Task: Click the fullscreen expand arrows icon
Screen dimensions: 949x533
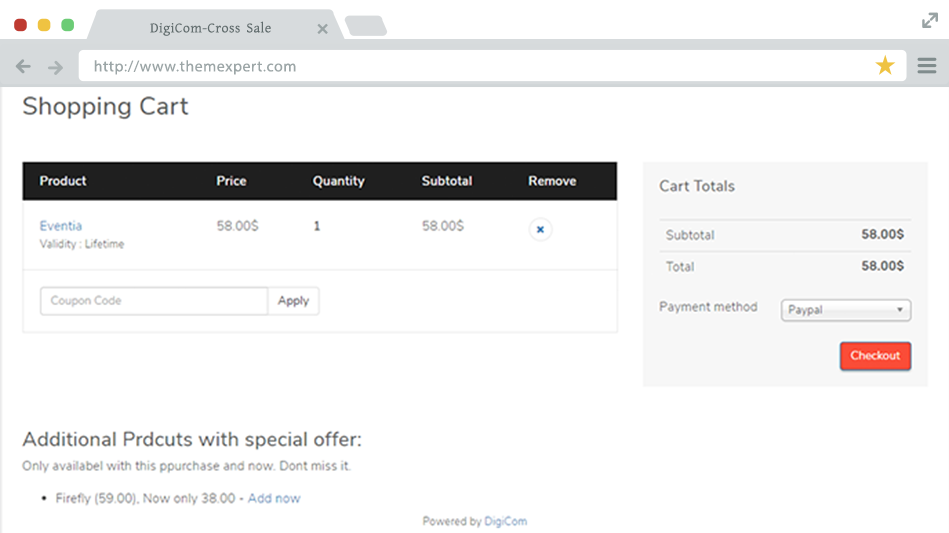Action: coord(930,21)
